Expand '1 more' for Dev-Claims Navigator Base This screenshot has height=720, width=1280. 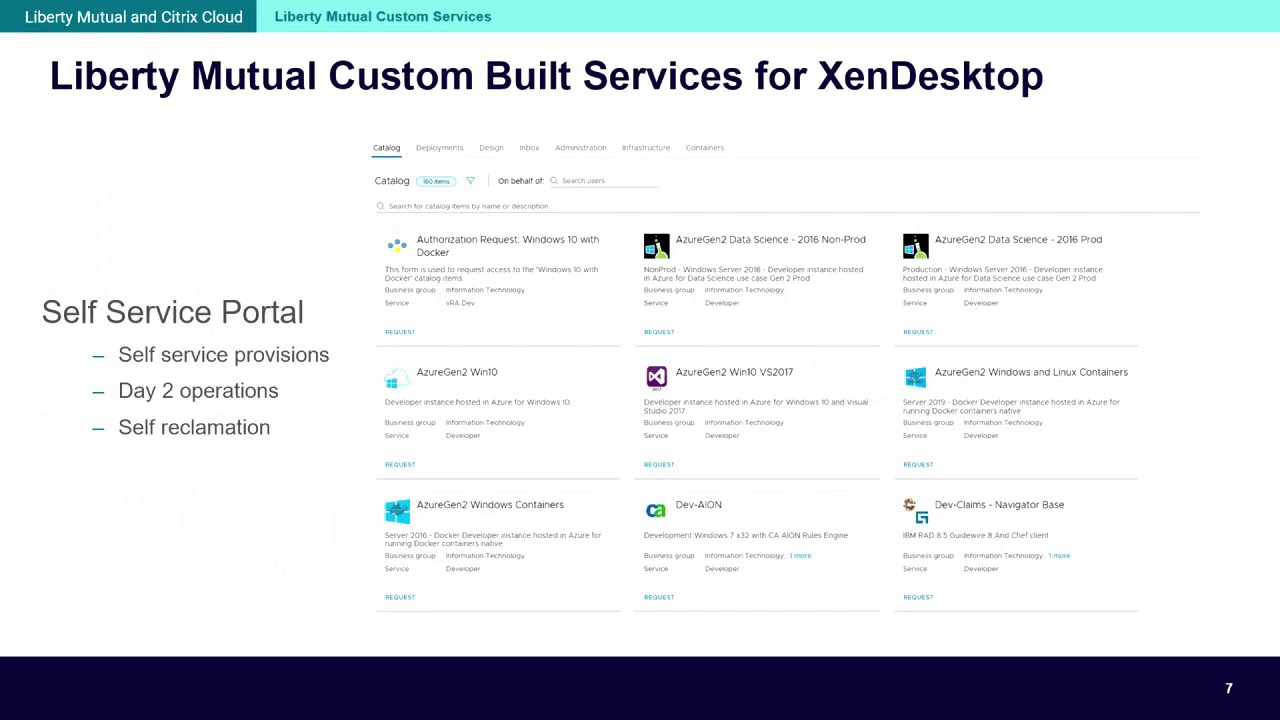tap(1060, 556)
